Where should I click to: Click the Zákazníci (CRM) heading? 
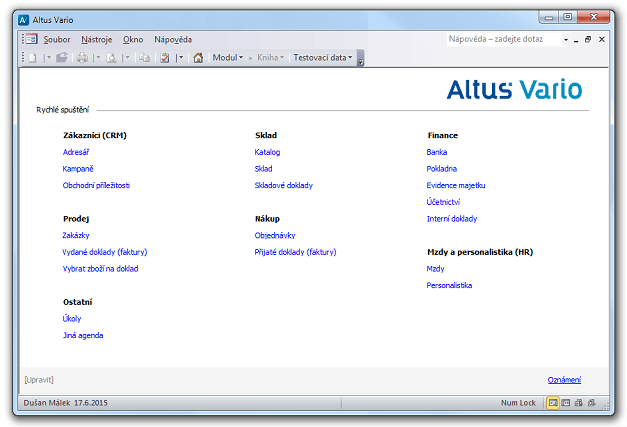[x=95, y=136]
